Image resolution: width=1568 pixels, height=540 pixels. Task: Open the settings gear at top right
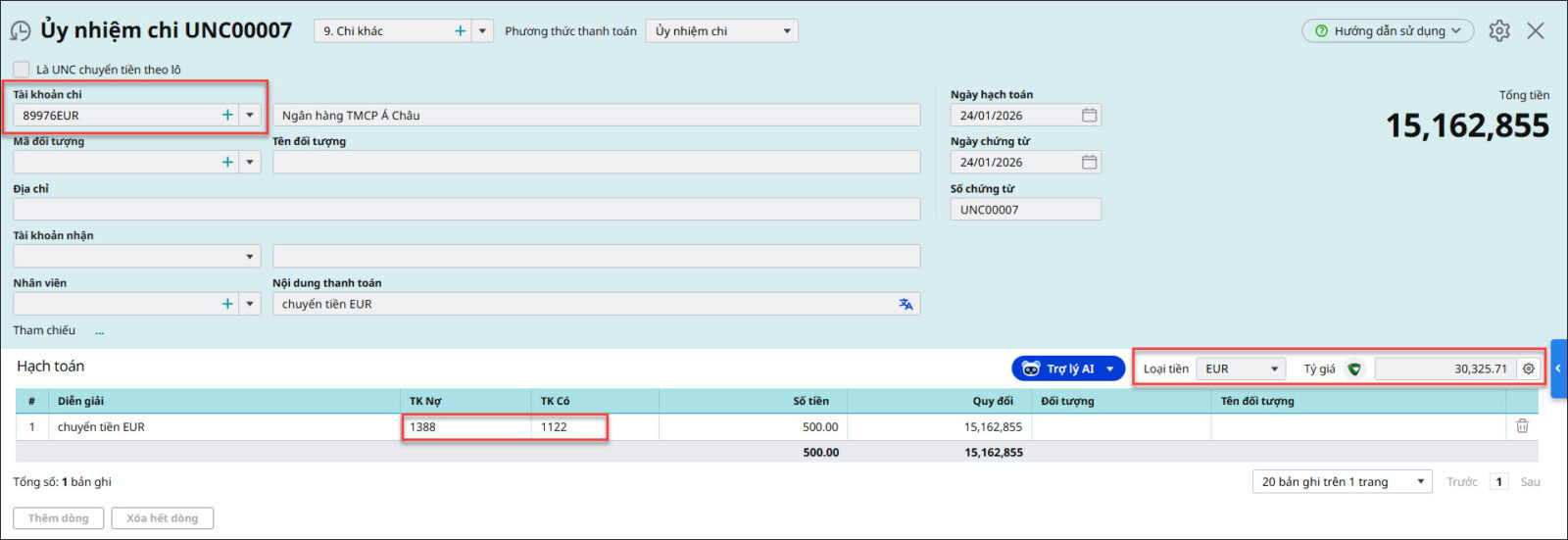point(1498,31)
